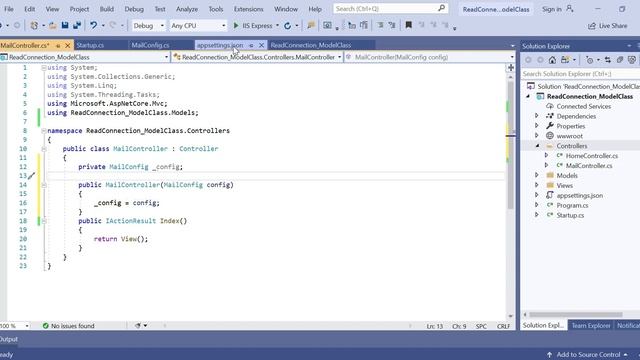Click the uncomment lines toolbar icon
The width and height of the screenshot is (640, 360).
coord(392,25)
